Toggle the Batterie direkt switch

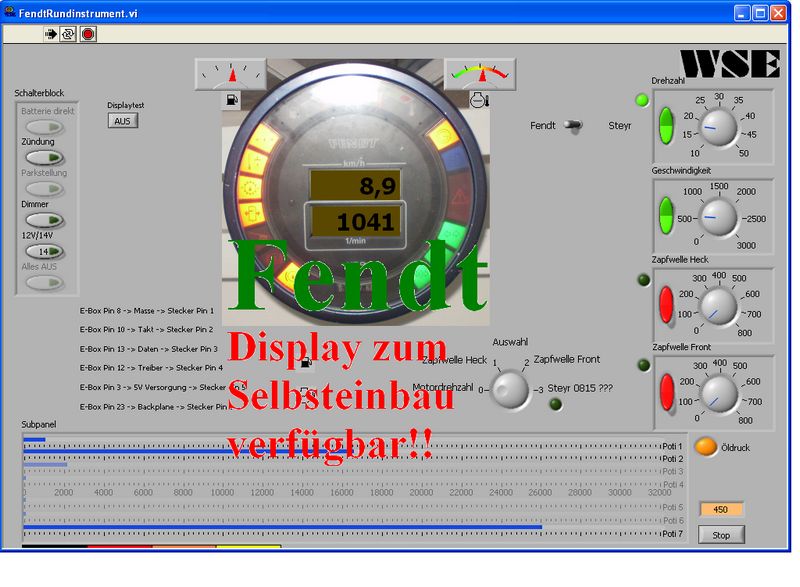point(44,126)
